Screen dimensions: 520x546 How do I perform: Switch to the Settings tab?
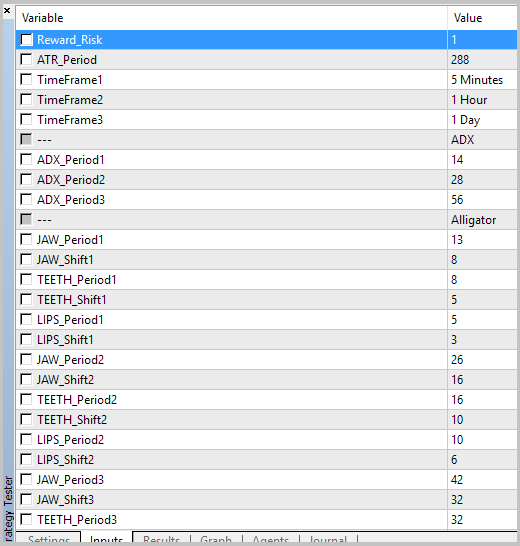49,539
